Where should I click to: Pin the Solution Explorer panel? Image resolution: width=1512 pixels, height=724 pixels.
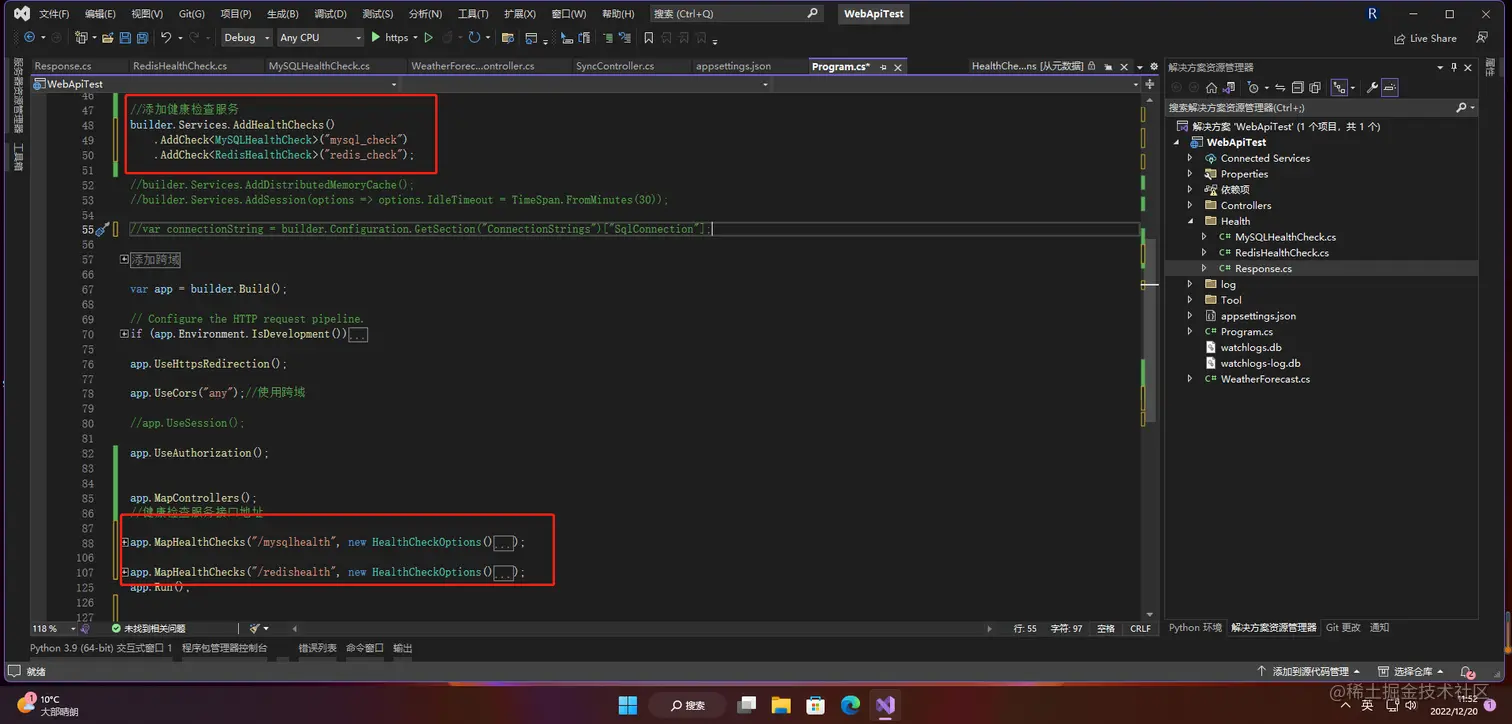(1455, 67)
